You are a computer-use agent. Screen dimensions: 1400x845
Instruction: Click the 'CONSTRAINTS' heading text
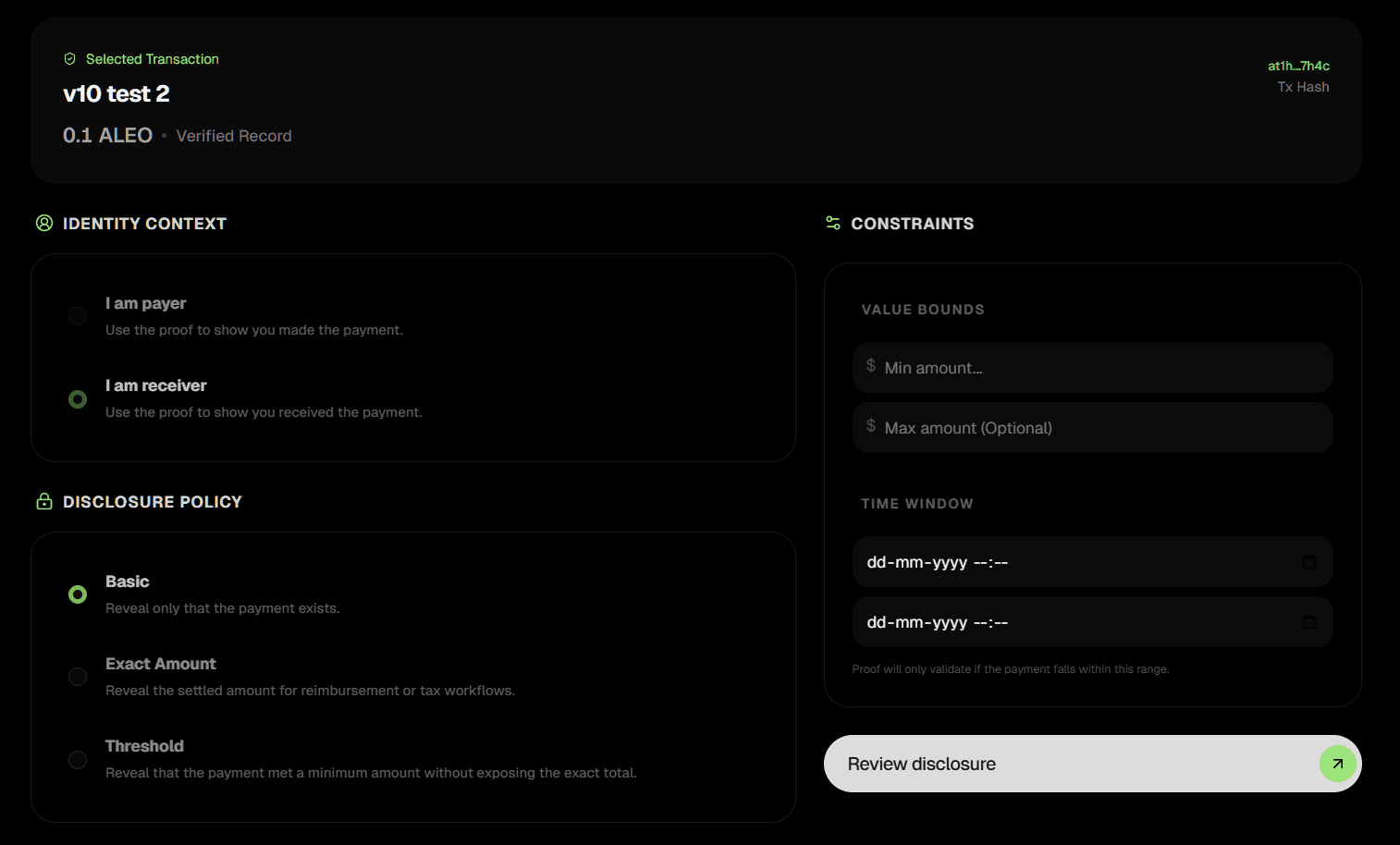pyautogui.click(x=913, y=224)
